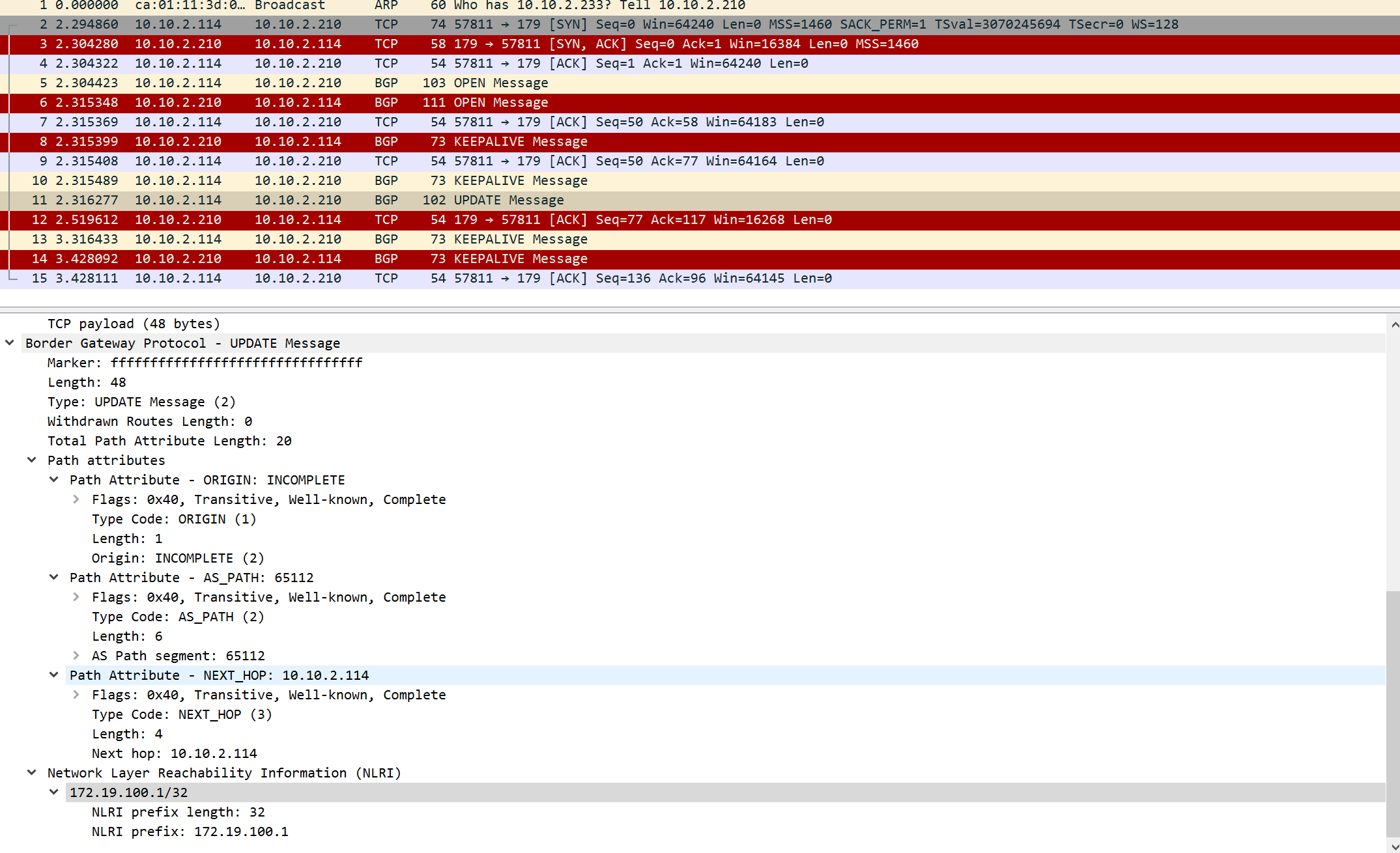Select the NLRI prefix: 172.19.100.1 line

(190, 832)
